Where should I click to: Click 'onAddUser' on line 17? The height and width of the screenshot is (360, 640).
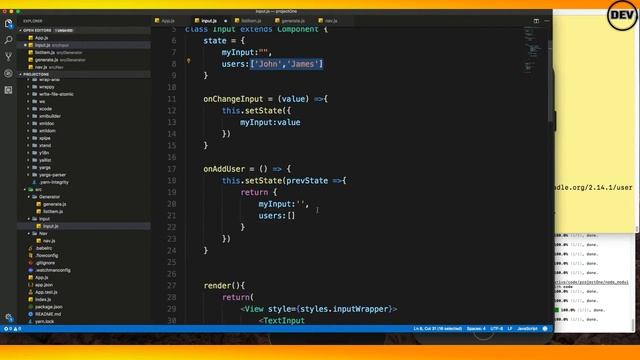tap(224, 169)
